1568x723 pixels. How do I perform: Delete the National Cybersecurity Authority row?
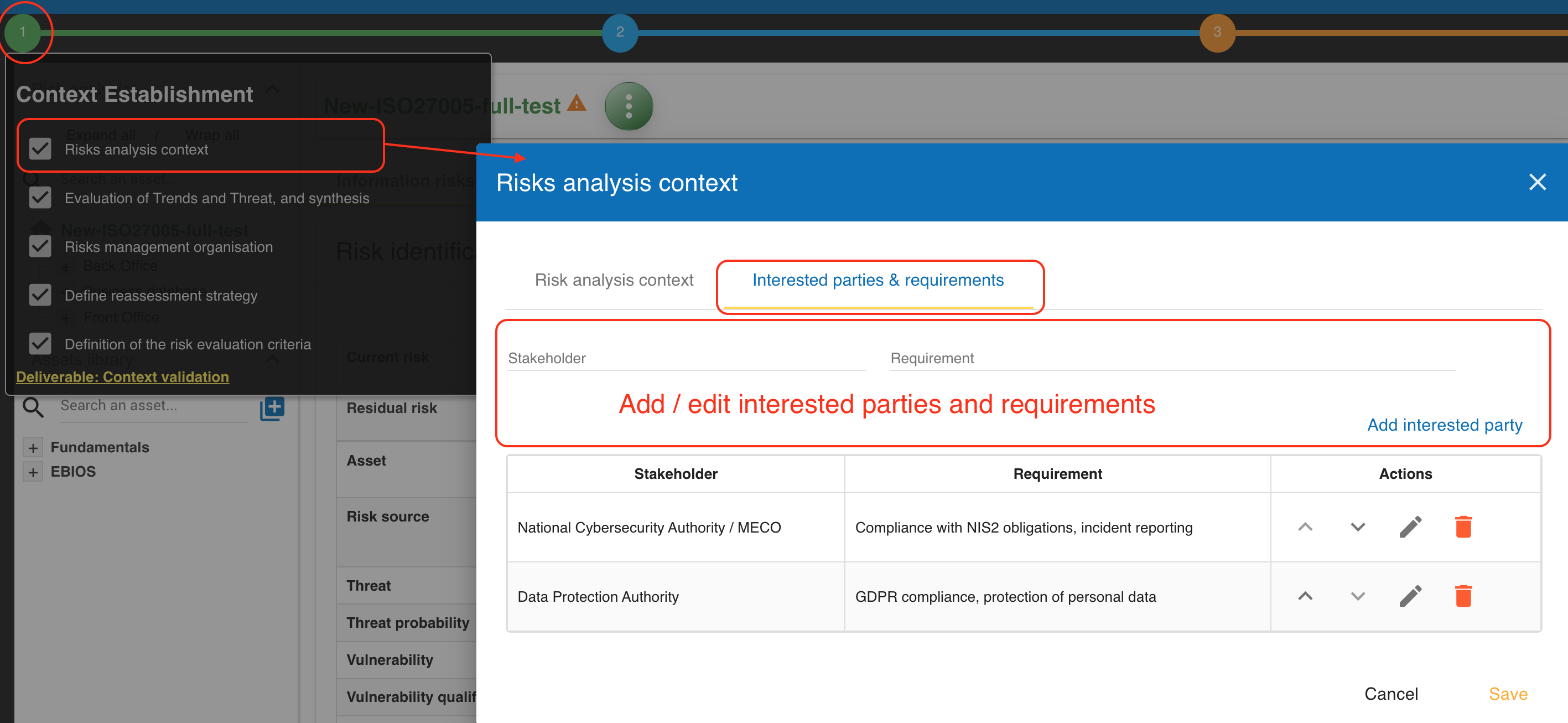point(1463,527)
